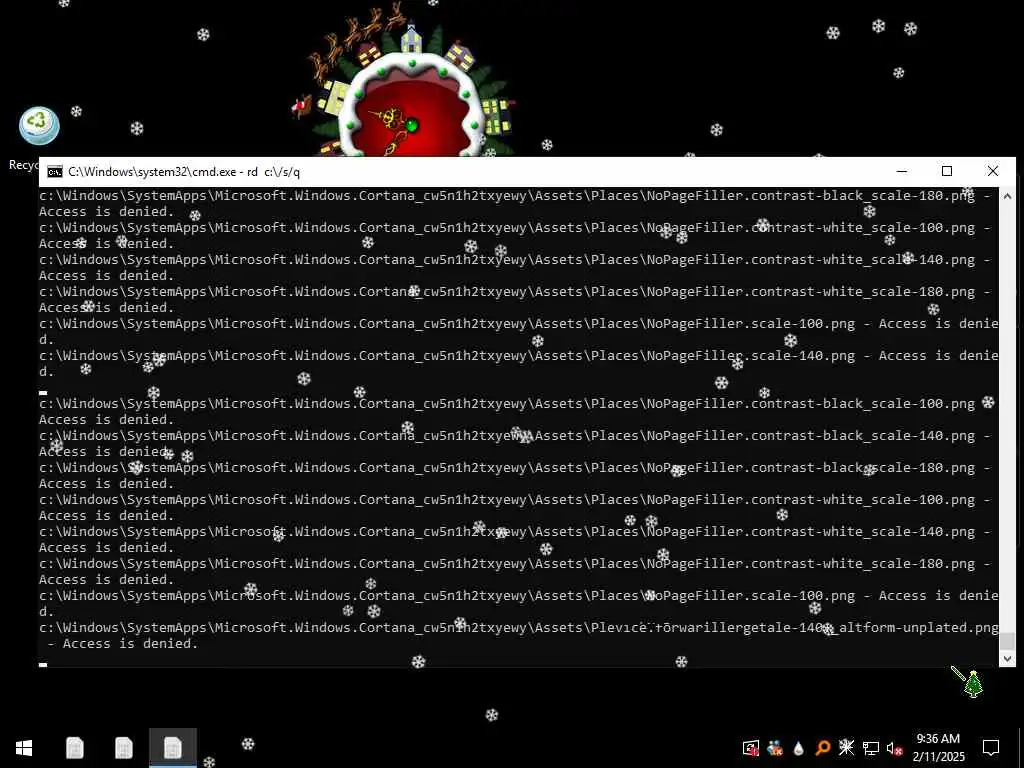Open the blank-file taskbar icon beside Start
This screenshot has height=768, width=1024.
coord(74,748)
